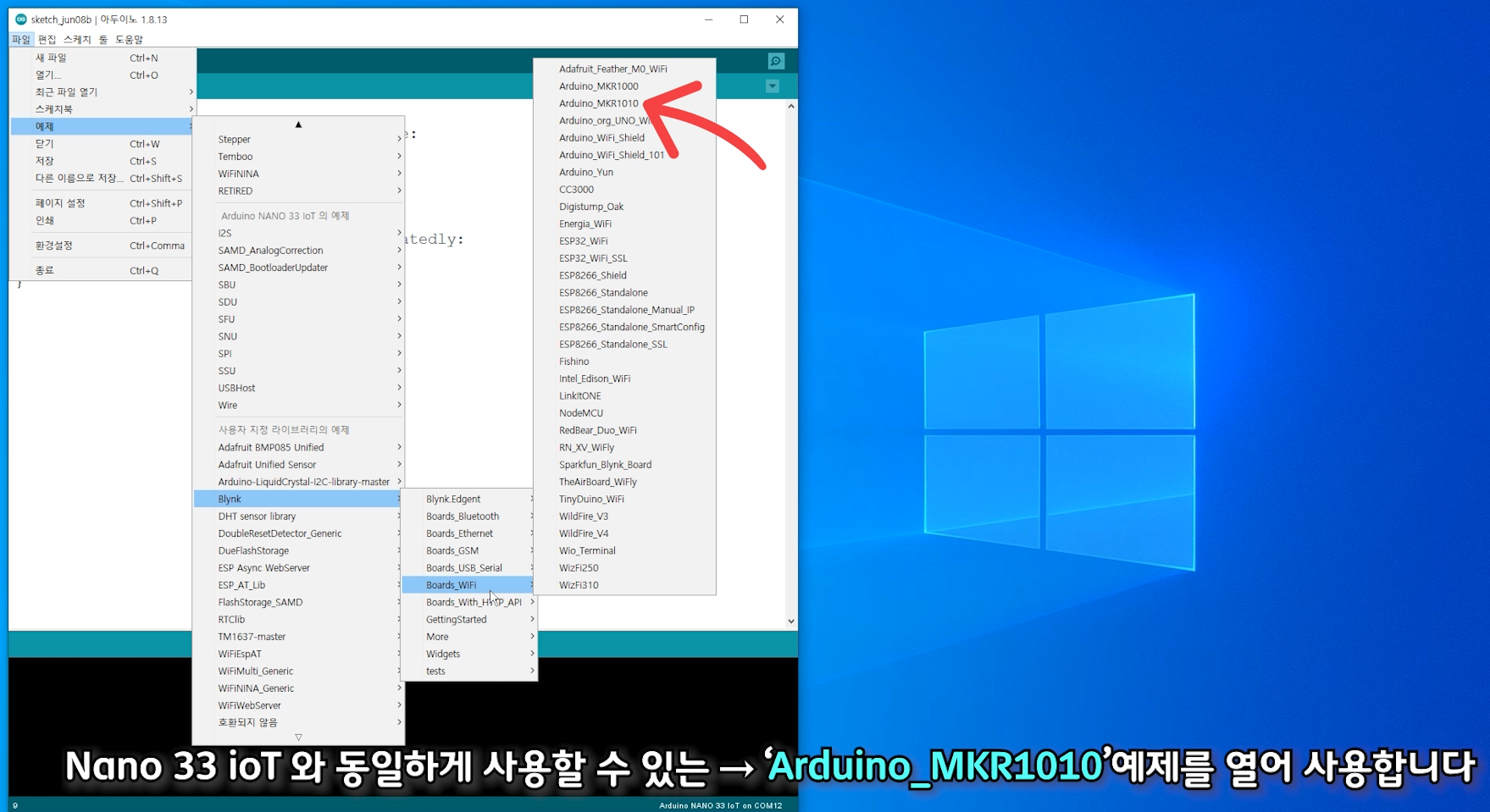
Task: Open ESP Async WebServer examples
Action: pos(299,568)
